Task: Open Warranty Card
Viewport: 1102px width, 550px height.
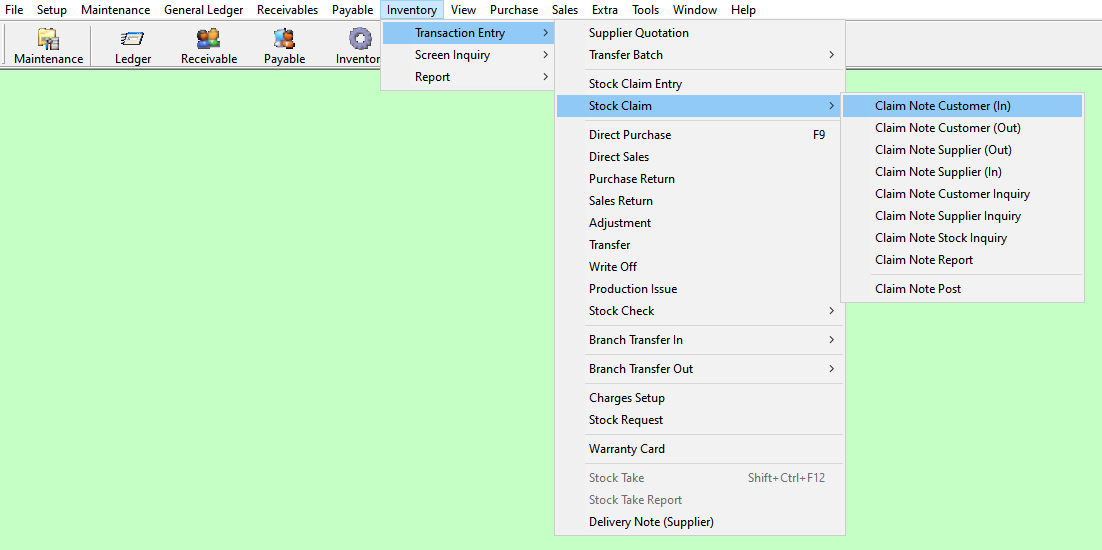Action: click(x=700, y=449)
